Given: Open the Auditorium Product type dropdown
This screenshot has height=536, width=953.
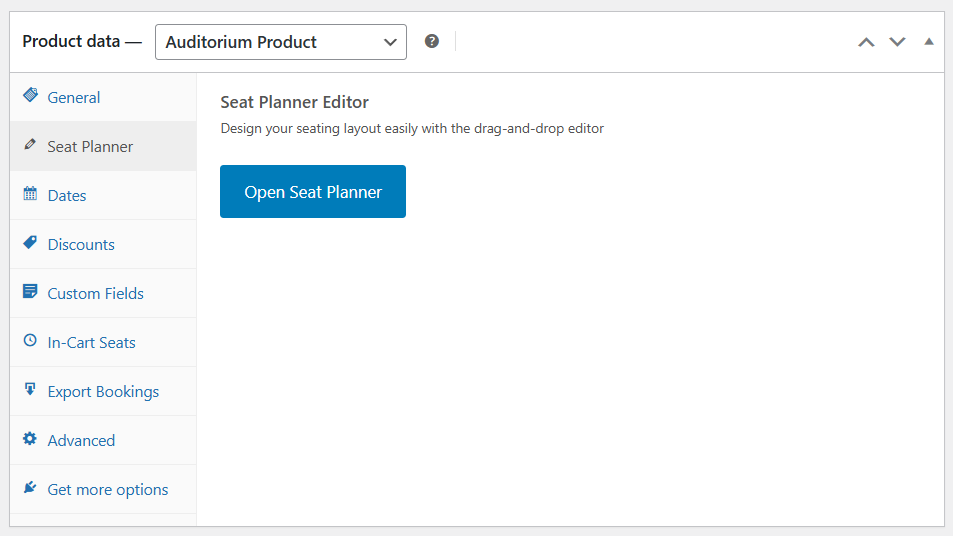Looking at the screenshot, I should (x=280, y=42).
